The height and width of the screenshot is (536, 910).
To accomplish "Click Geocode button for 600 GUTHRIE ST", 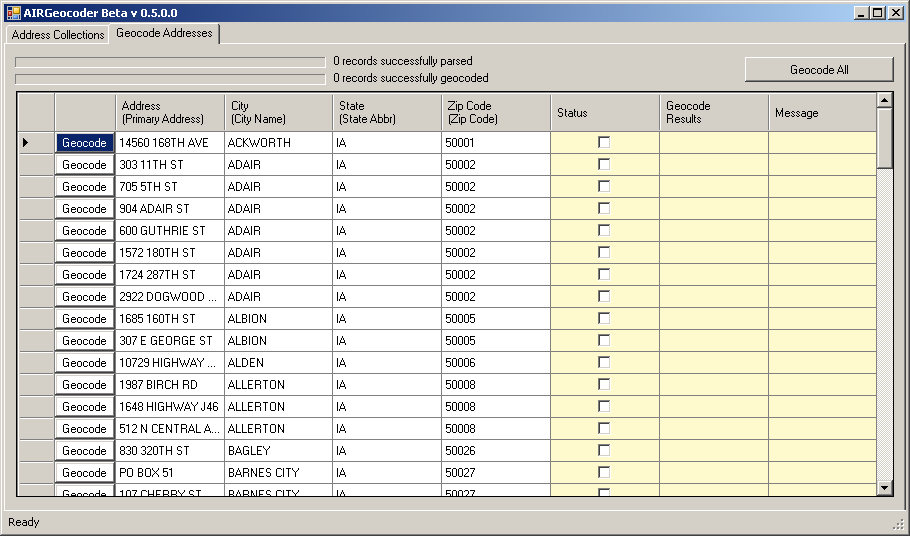I will pyautogui.click(x=85, y=231).
